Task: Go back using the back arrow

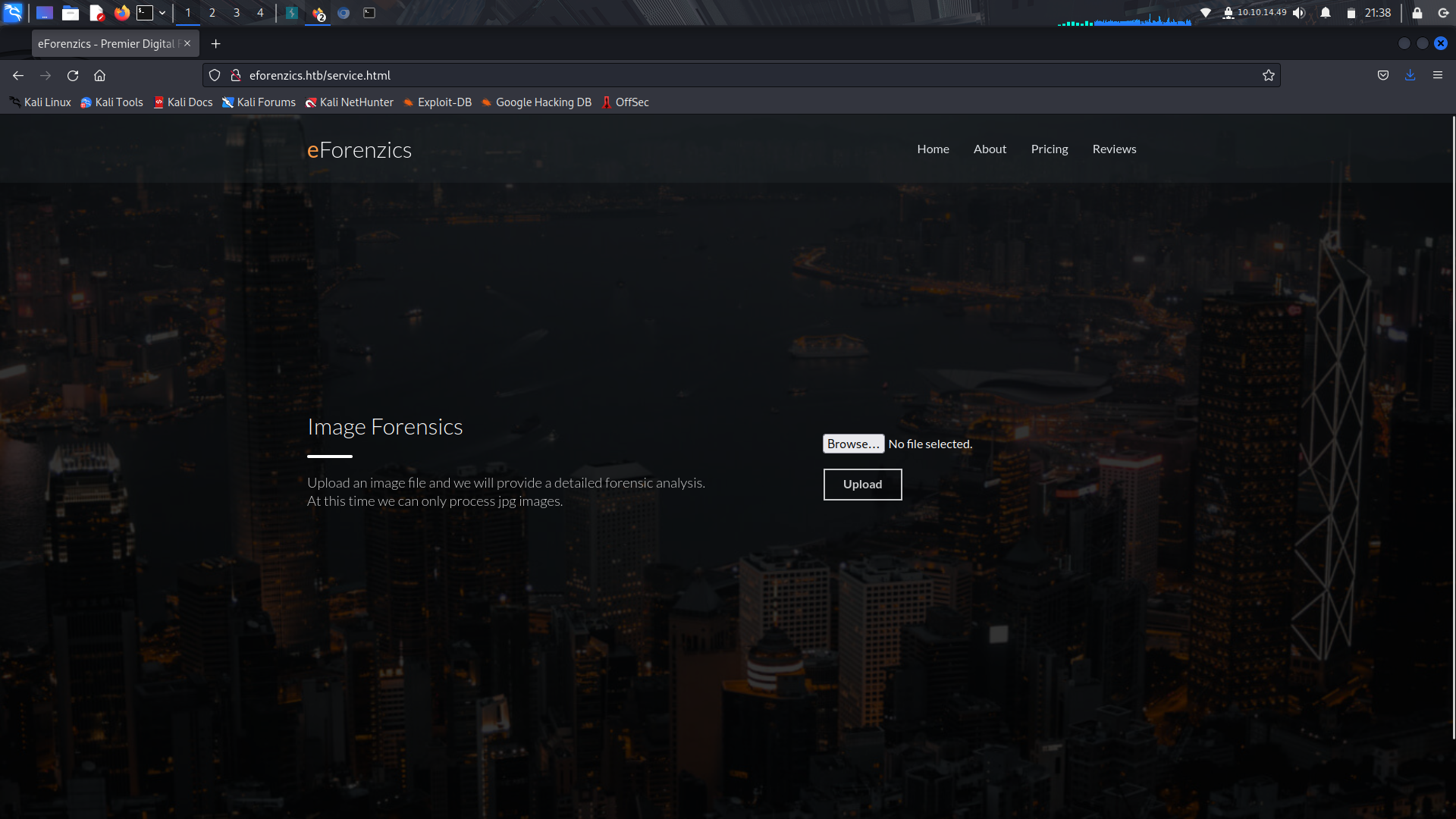Action: pyautogui.click(x=18, y=76)
